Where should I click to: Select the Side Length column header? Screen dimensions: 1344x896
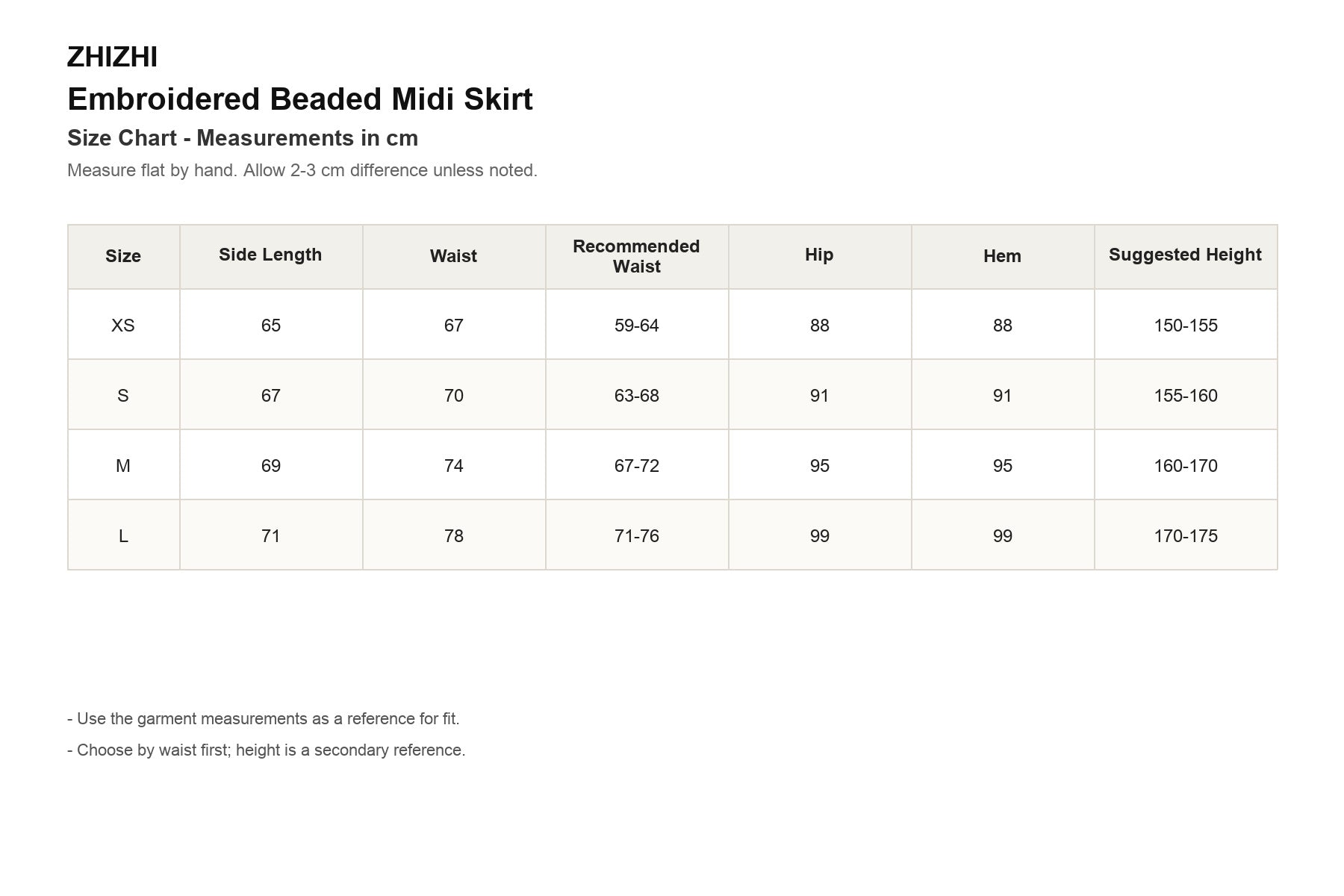271,257
